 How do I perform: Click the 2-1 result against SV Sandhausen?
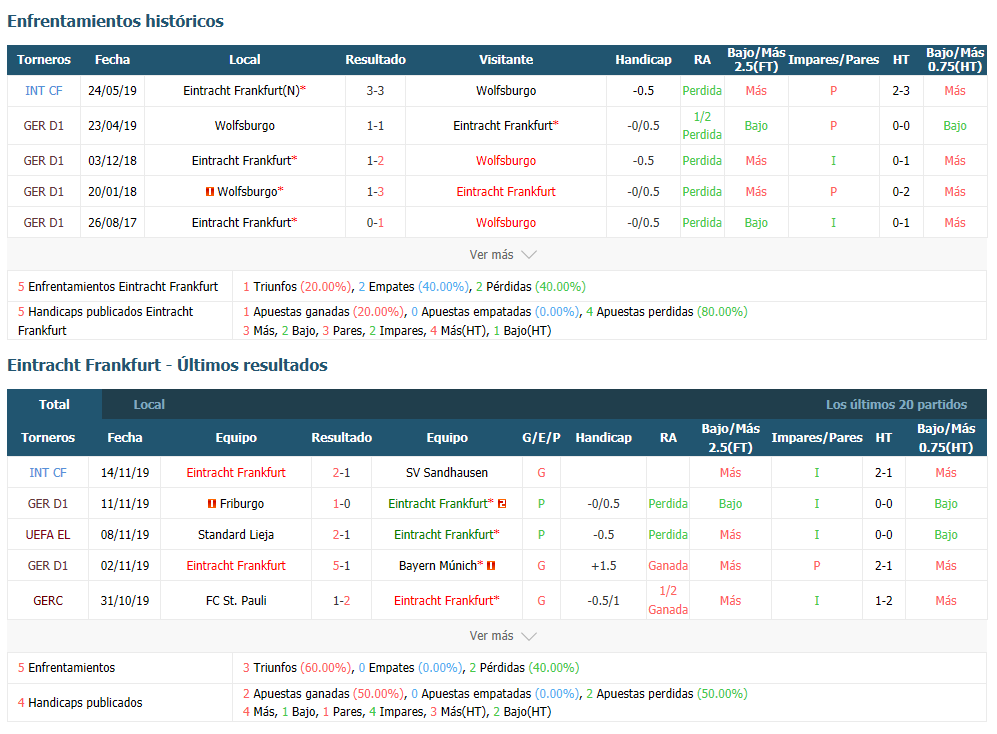coord(341,473)
